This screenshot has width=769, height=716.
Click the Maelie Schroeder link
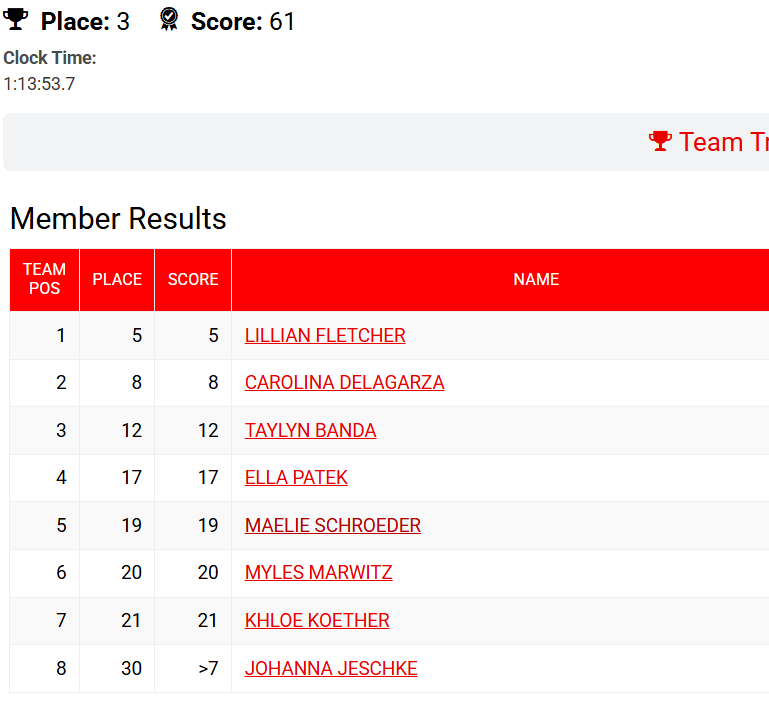[332, 525]
